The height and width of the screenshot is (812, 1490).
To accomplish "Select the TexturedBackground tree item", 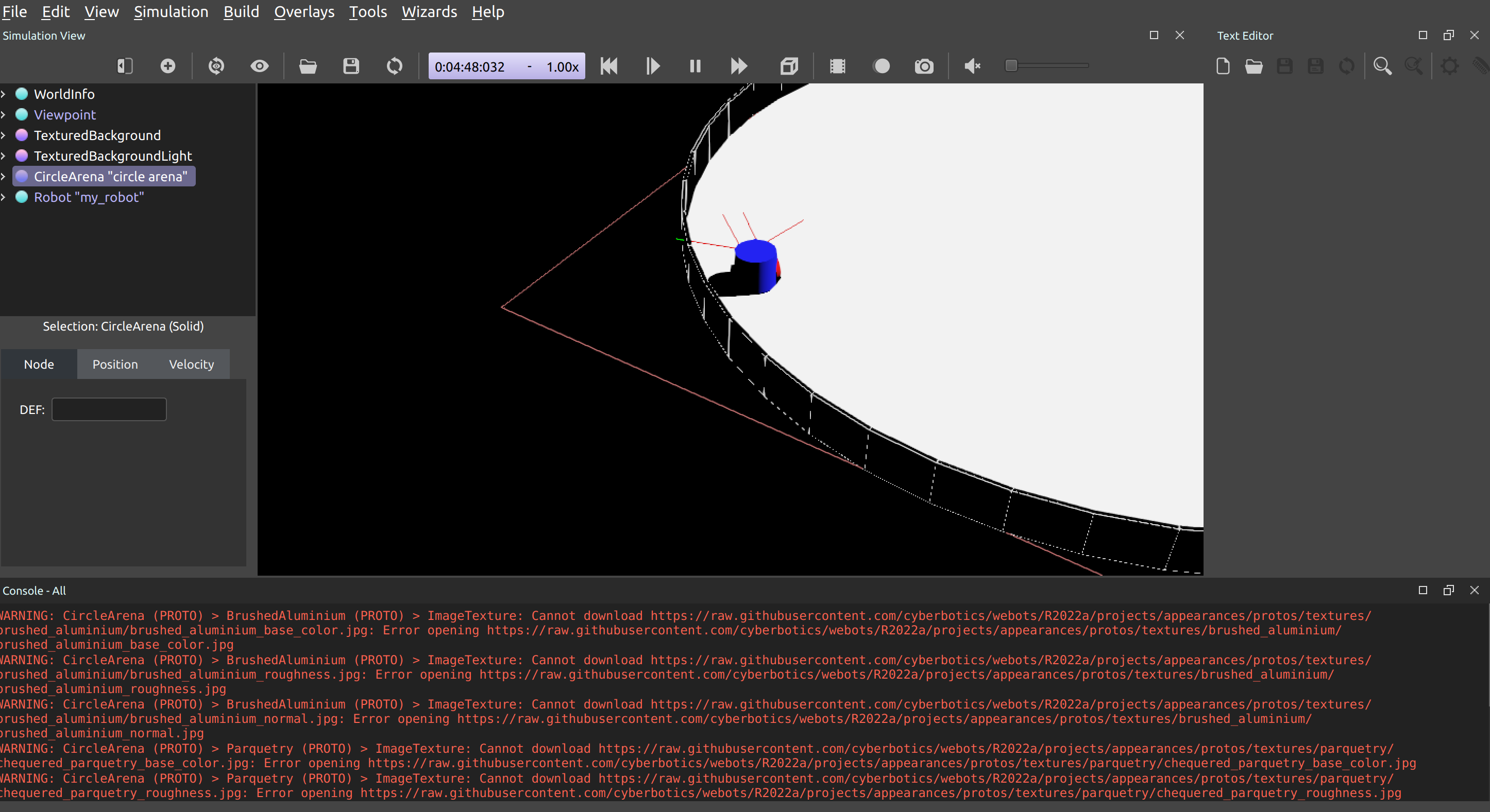I will (x=96, y=135).
